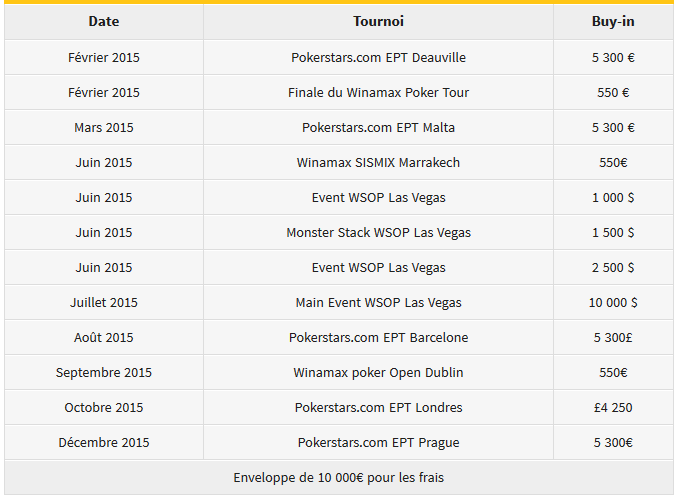Screen dimensions: 676x500
Task: Click the 2 500 $ buy-in cell
Action: click(613, 267)
